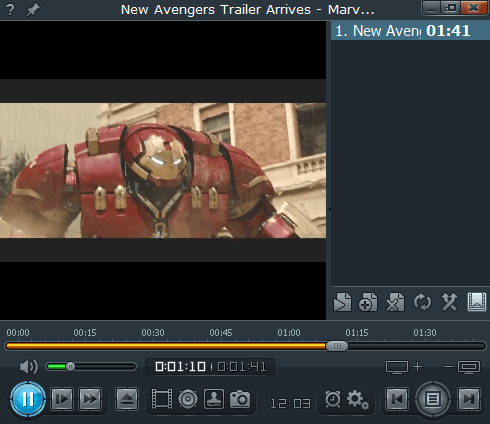
Task: Minimize the player window
Action: point(432,8)
